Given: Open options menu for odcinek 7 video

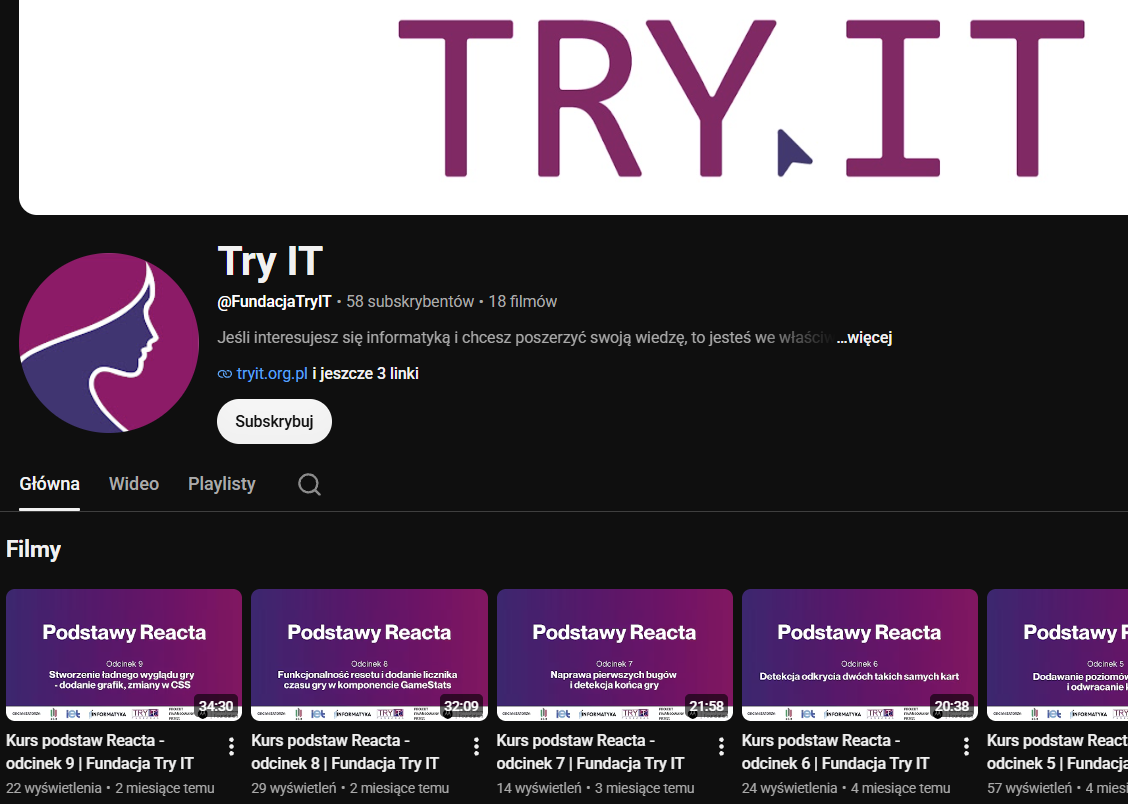Looking at the screenshot, I should click(722, 746).
